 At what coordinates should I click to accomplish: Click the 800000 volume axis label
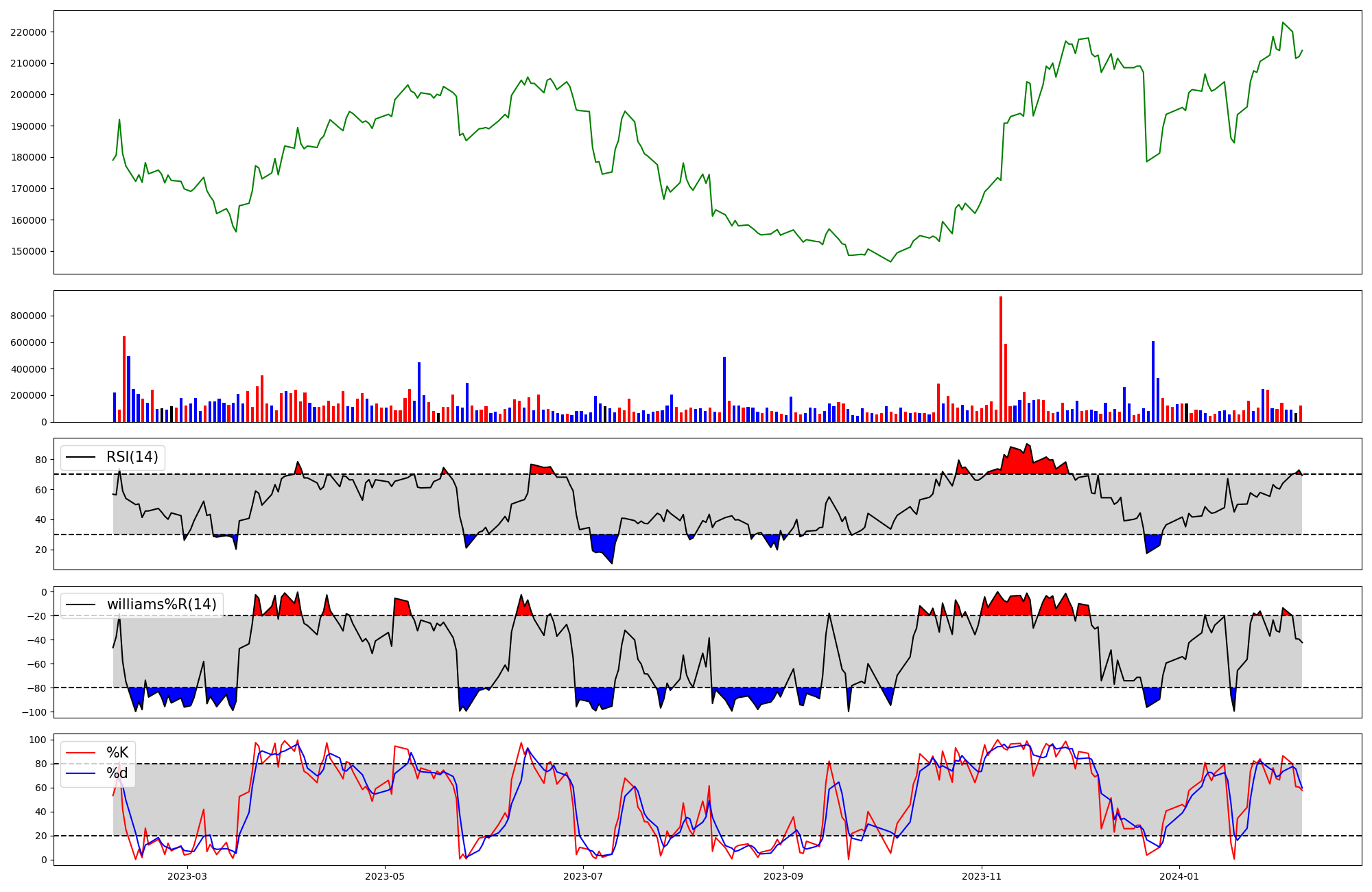[28, 316]
